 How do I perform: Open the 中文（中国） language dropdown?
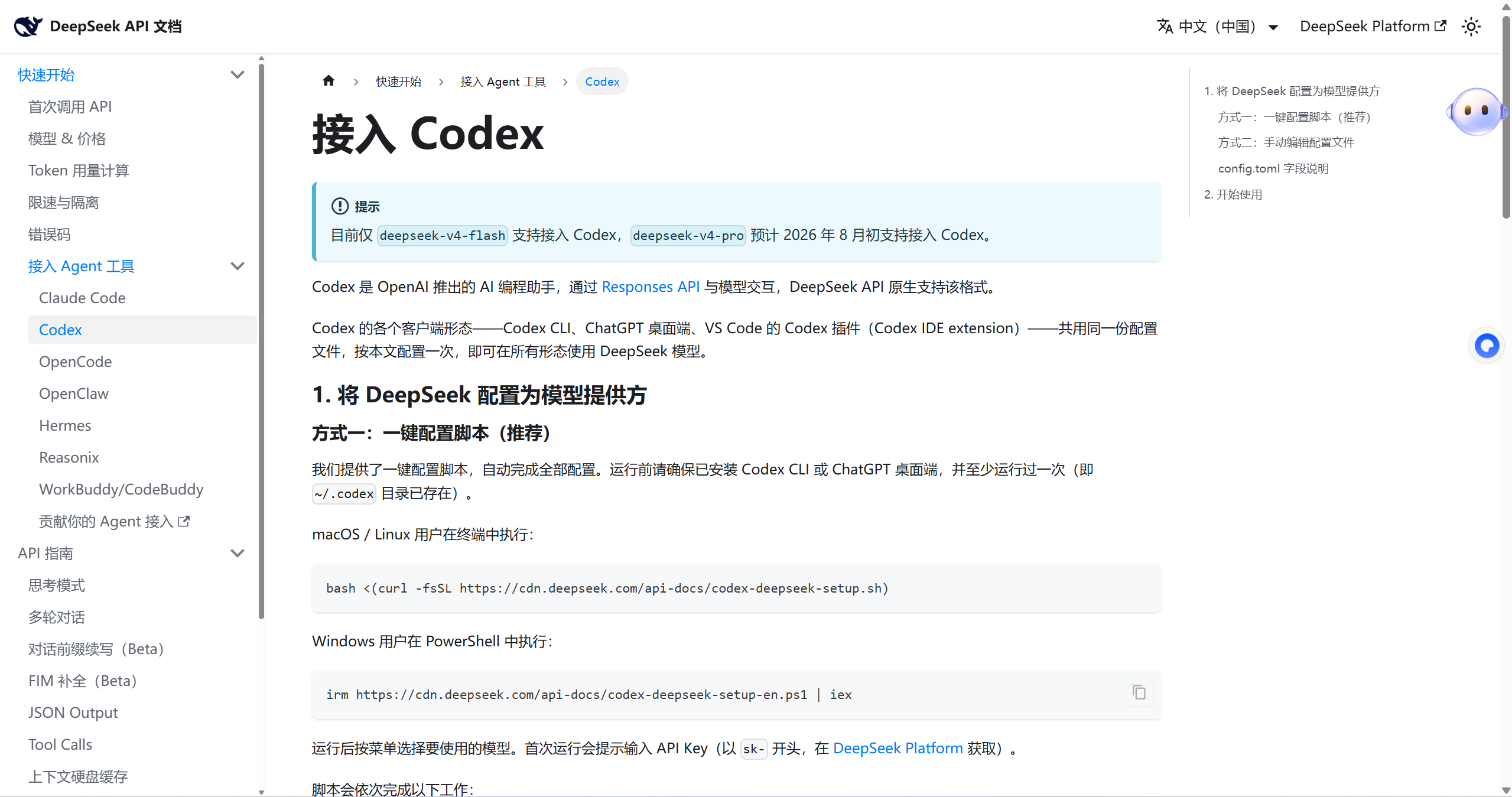(1218, 27)
